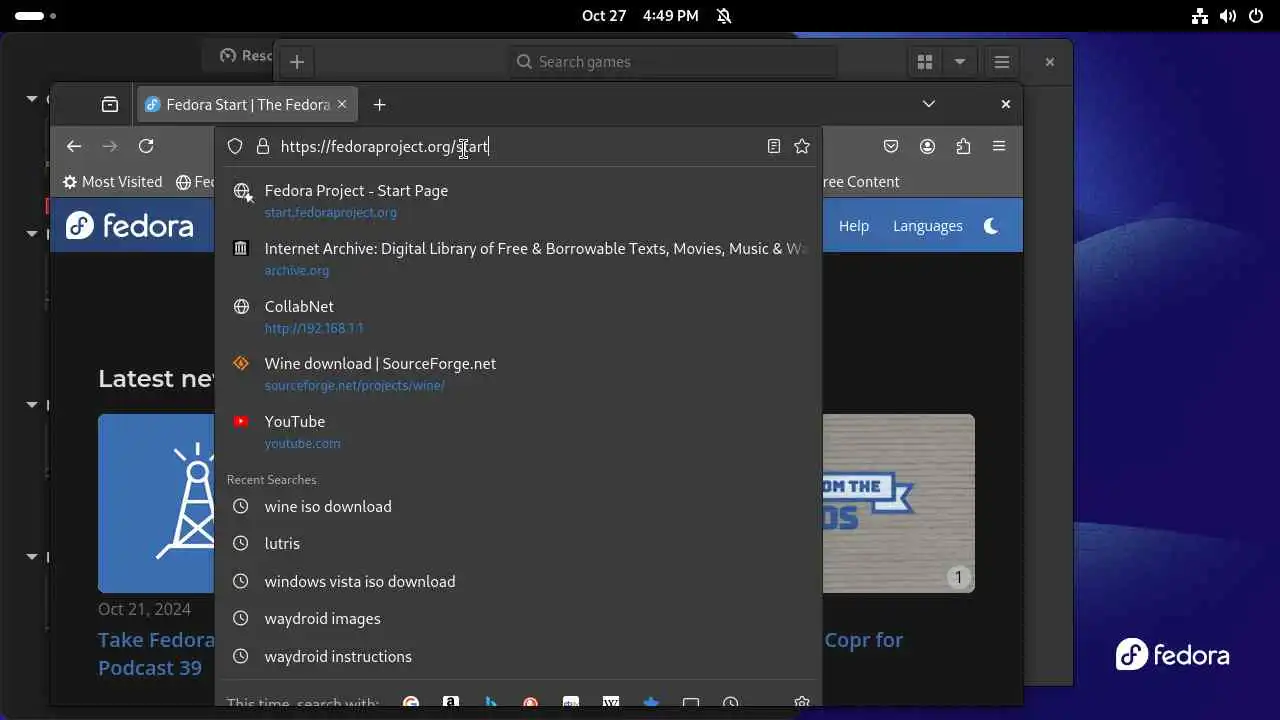Click the muted notifications bell icon
This screenshot has height=720, width=1280.
click(x=724, y=16)
